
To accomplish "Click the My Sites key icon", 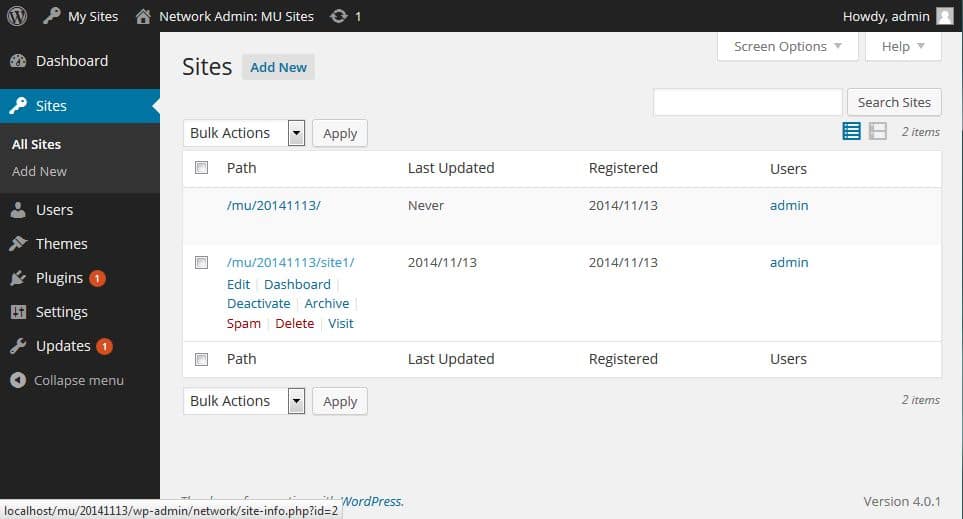I will pos(52,16).
